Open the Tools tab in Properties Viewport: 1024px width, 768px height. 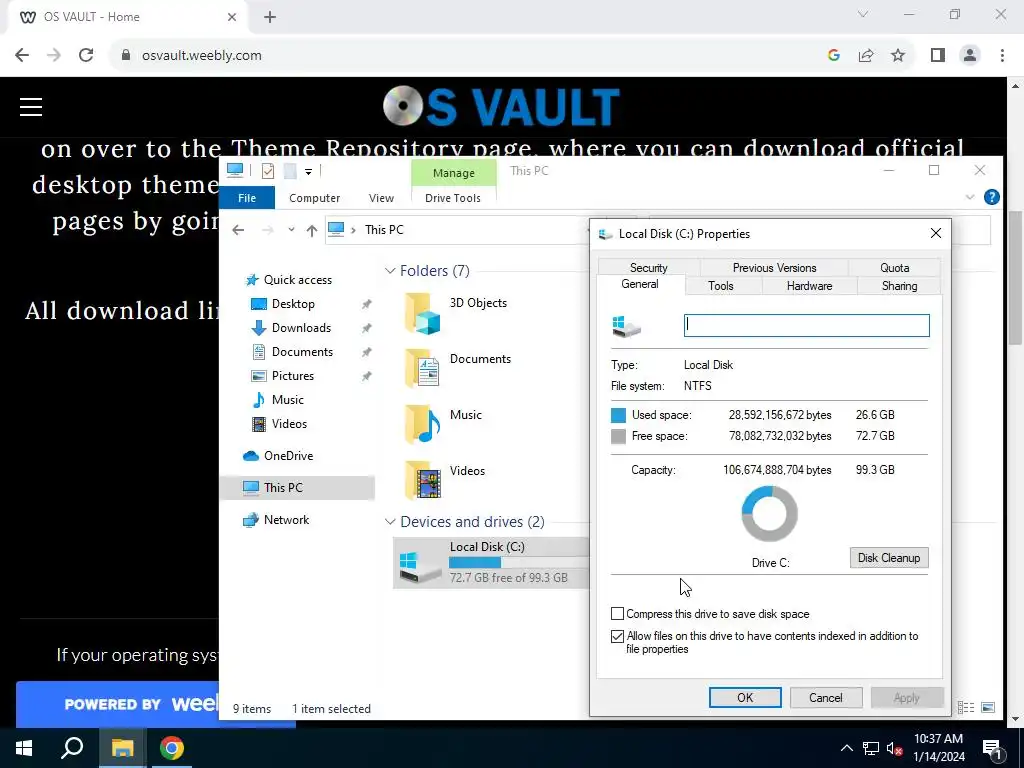tap(721, 286)
